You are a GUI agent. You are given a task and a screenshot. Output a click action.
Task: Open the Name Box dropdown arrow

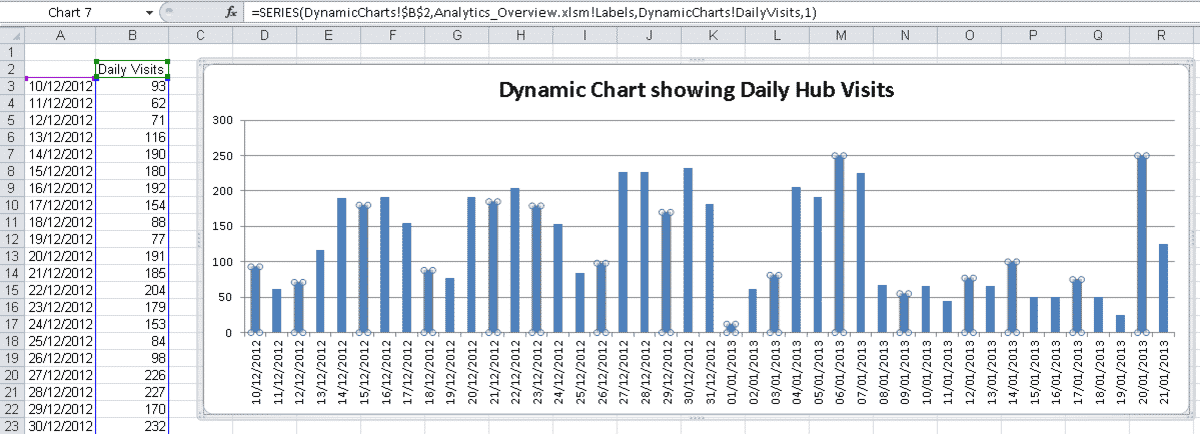click(x=149, y=12)
